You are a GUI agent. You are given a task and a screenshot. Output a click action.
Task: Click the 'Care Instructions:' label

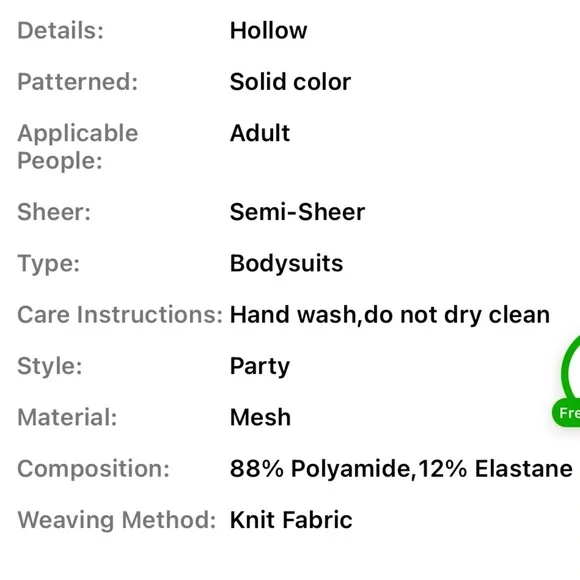(x=120, y=315)
